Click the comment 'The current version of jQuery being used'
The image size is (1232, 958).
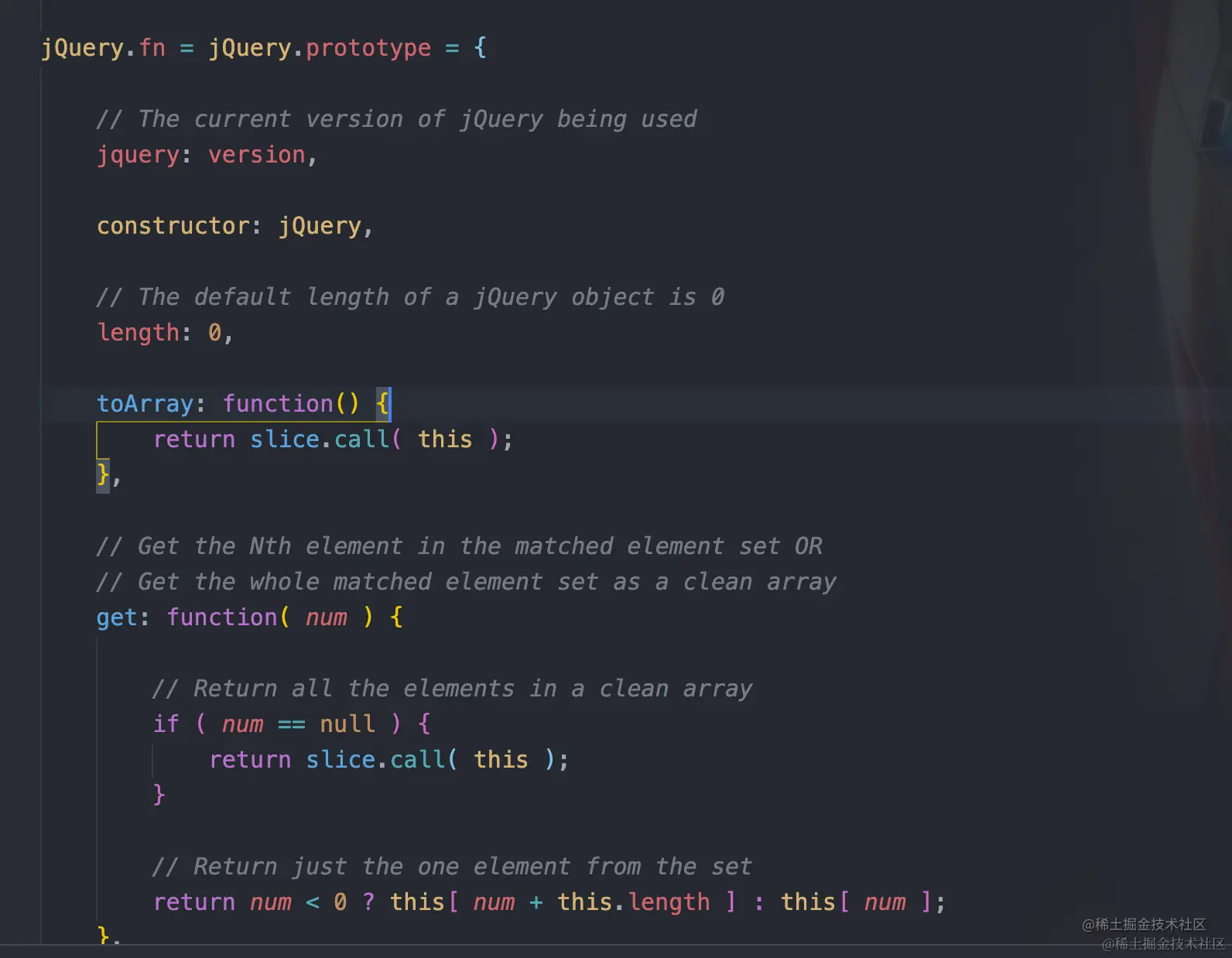point(396,119)
